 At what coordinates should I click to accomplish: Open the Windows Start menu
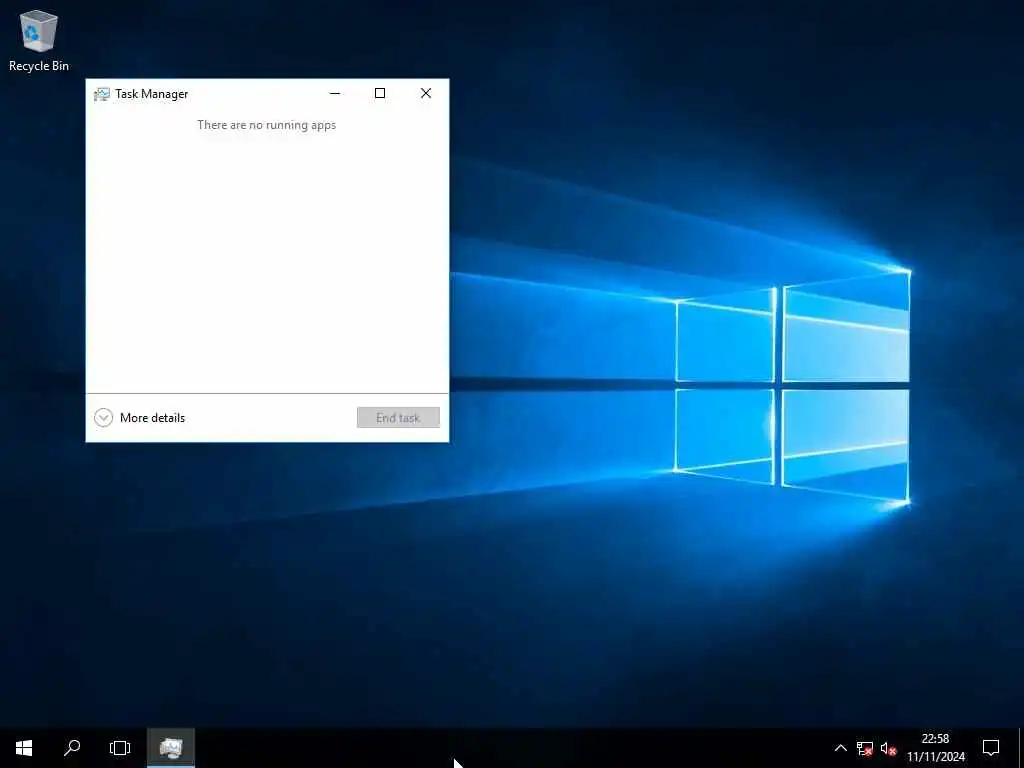(24, 748)
